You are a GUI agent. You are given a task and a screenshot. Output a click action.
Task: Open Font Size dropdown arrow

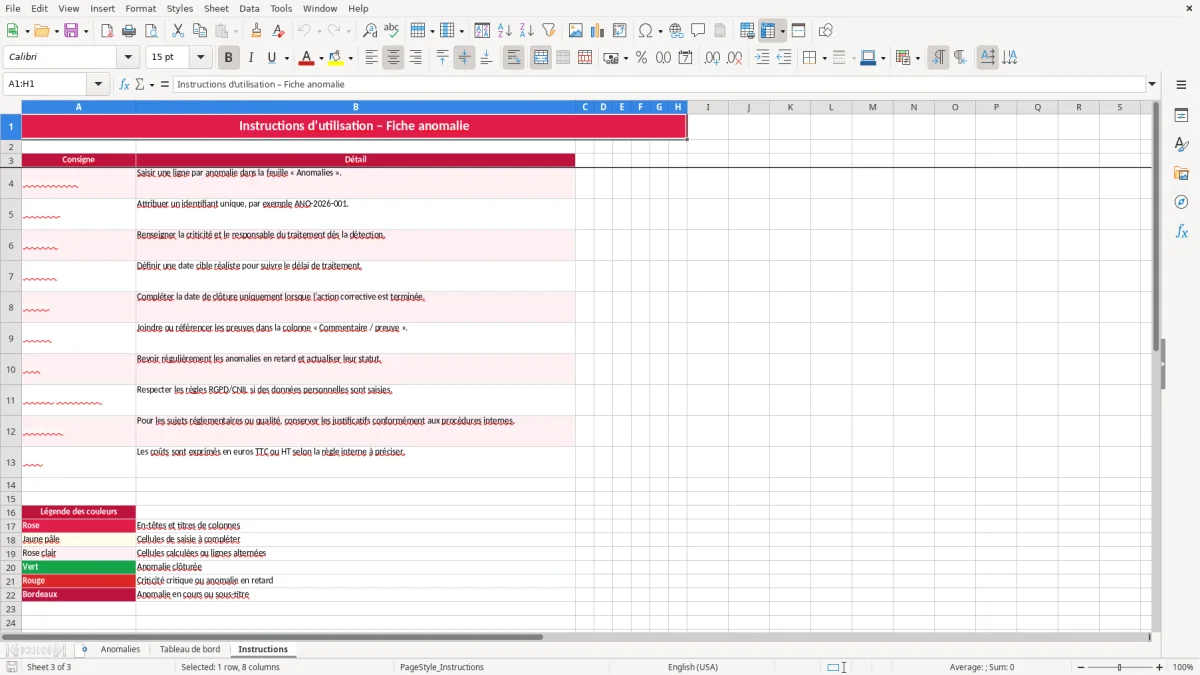tap(201, 58)
